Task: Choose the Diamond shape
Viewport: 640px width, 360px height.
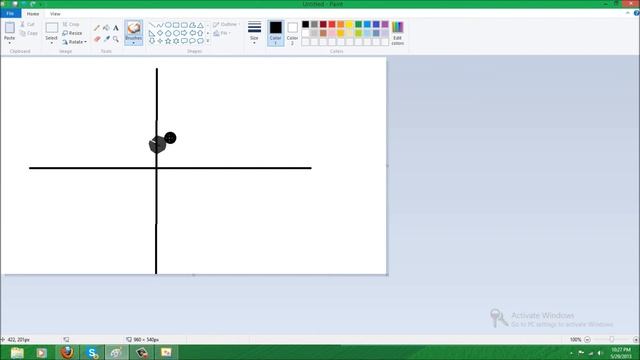Action: point(160,33)
